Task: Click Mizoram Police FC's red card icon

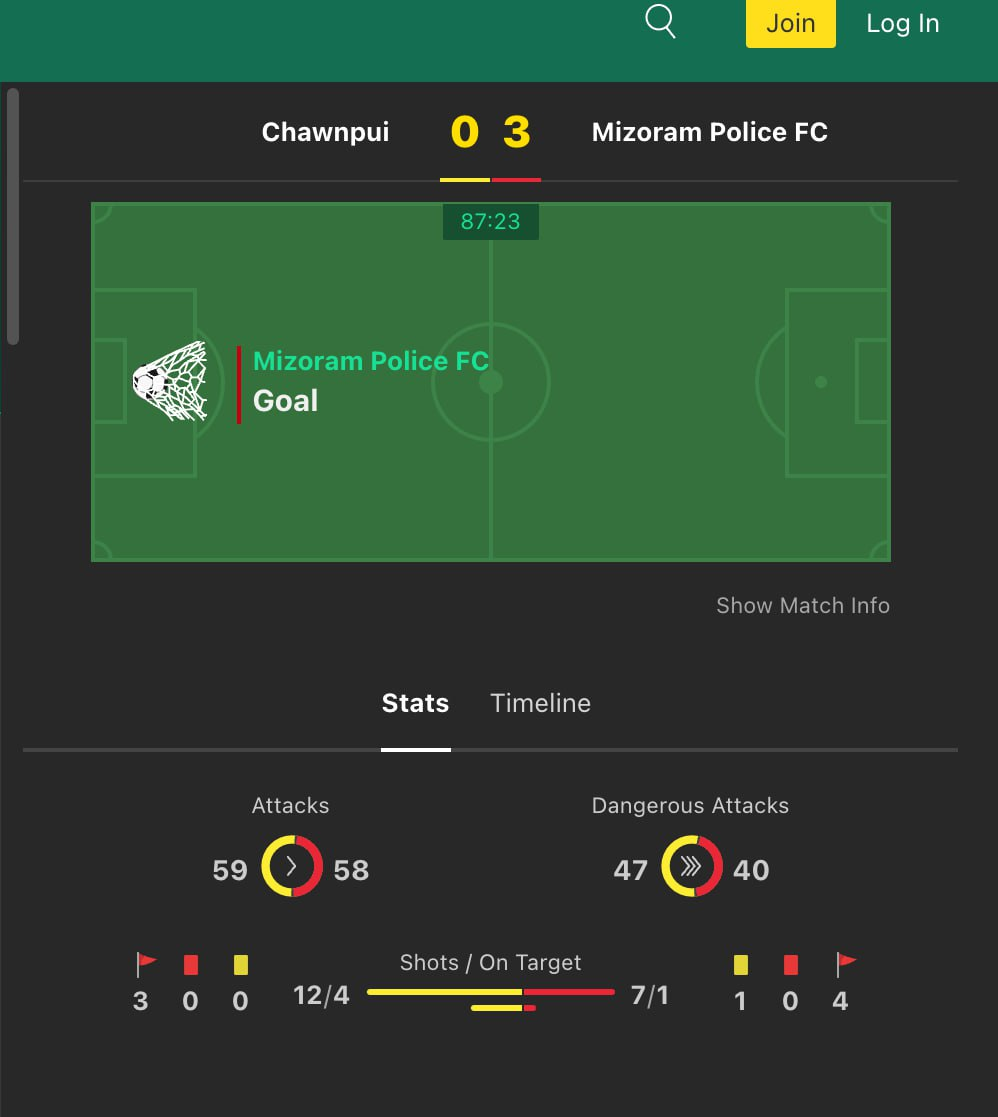Action: (791, 965)
